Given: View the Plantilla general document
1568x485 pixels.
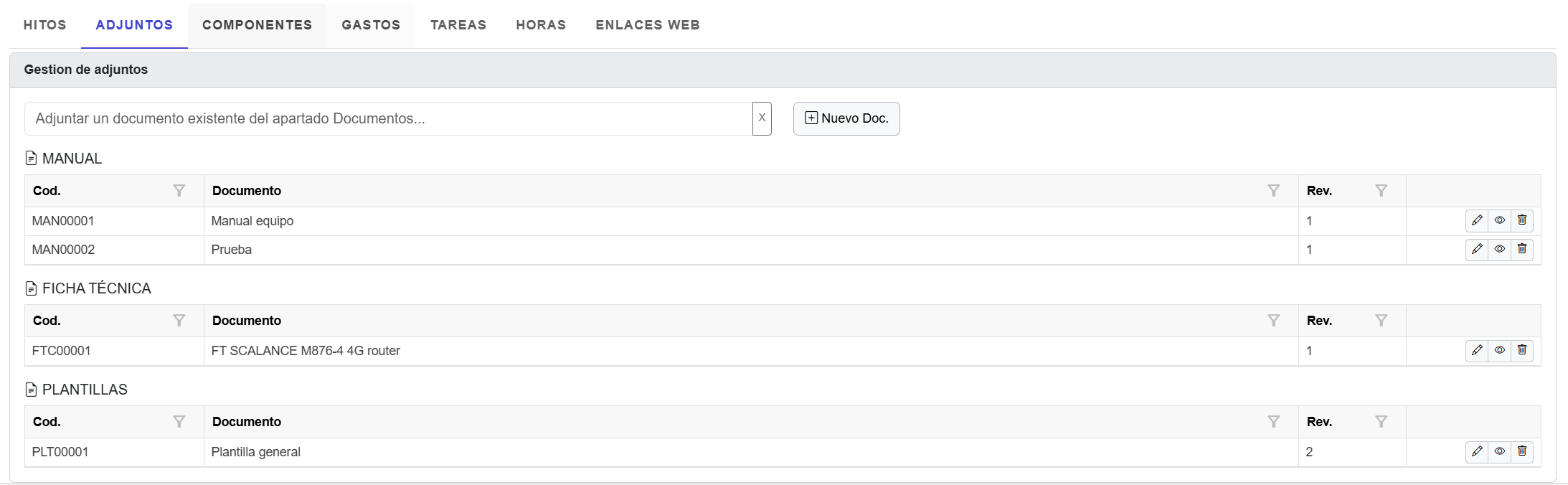Looking at the screenshot, I should 1499,451.
